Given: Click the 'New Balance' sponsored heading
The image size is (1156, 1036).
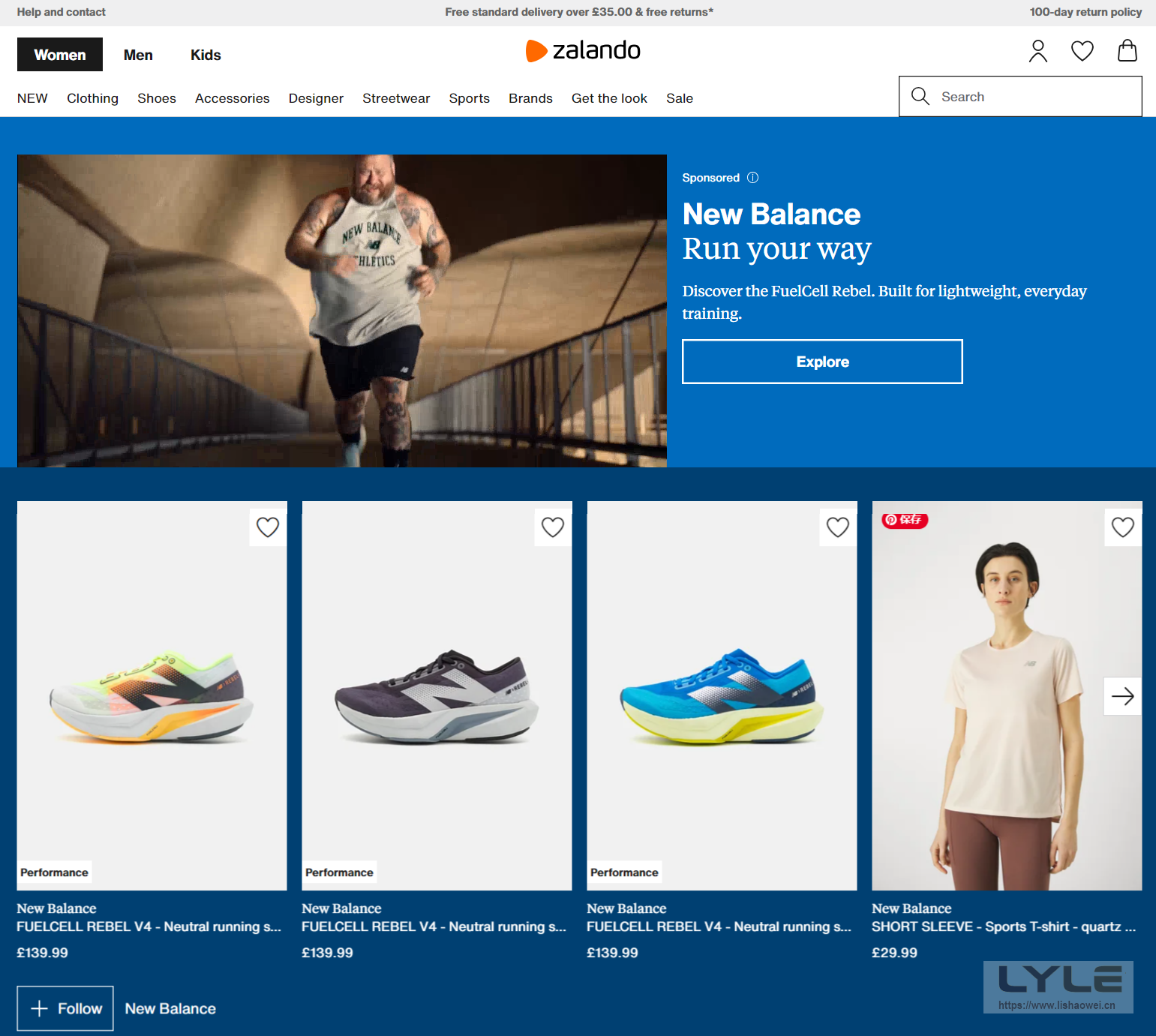Looking at the screenshot, I should 771,215.
